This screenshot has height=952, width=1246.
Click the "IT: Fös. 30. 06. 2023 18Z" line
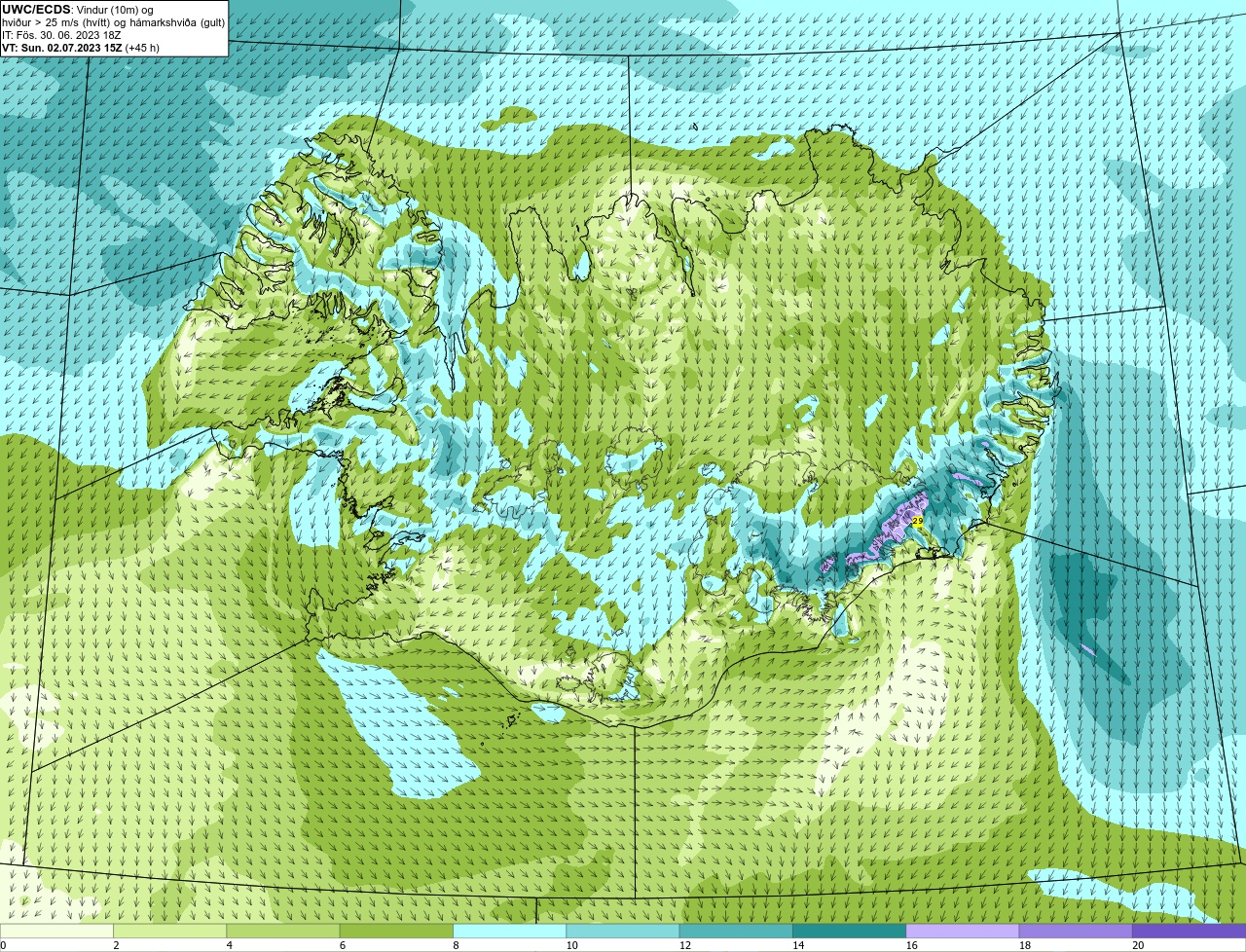coord(61,35)
